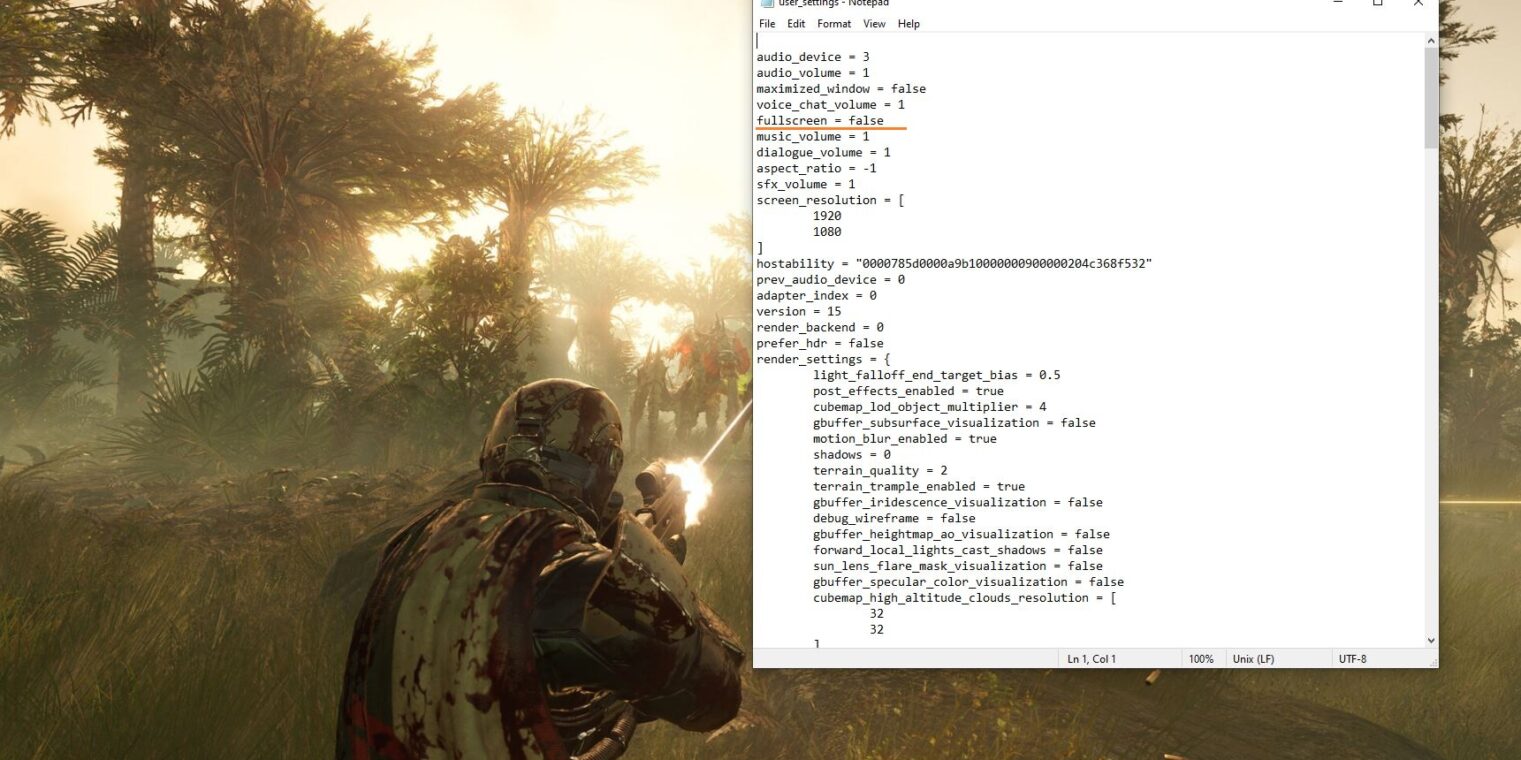Click the line 'maximized_window = false'
The image size is (1521, 760).
(x=841, y=89)
